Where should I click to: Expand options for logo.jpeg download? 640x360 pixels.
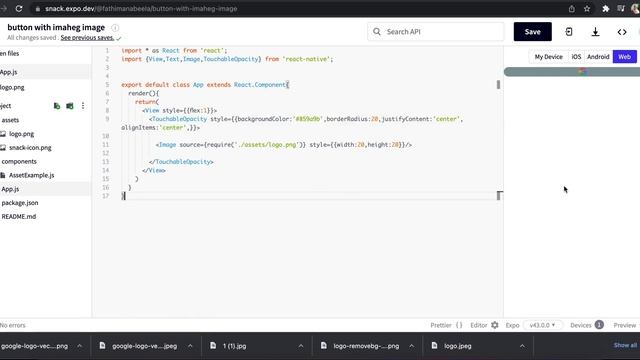[x=522, y=346]
